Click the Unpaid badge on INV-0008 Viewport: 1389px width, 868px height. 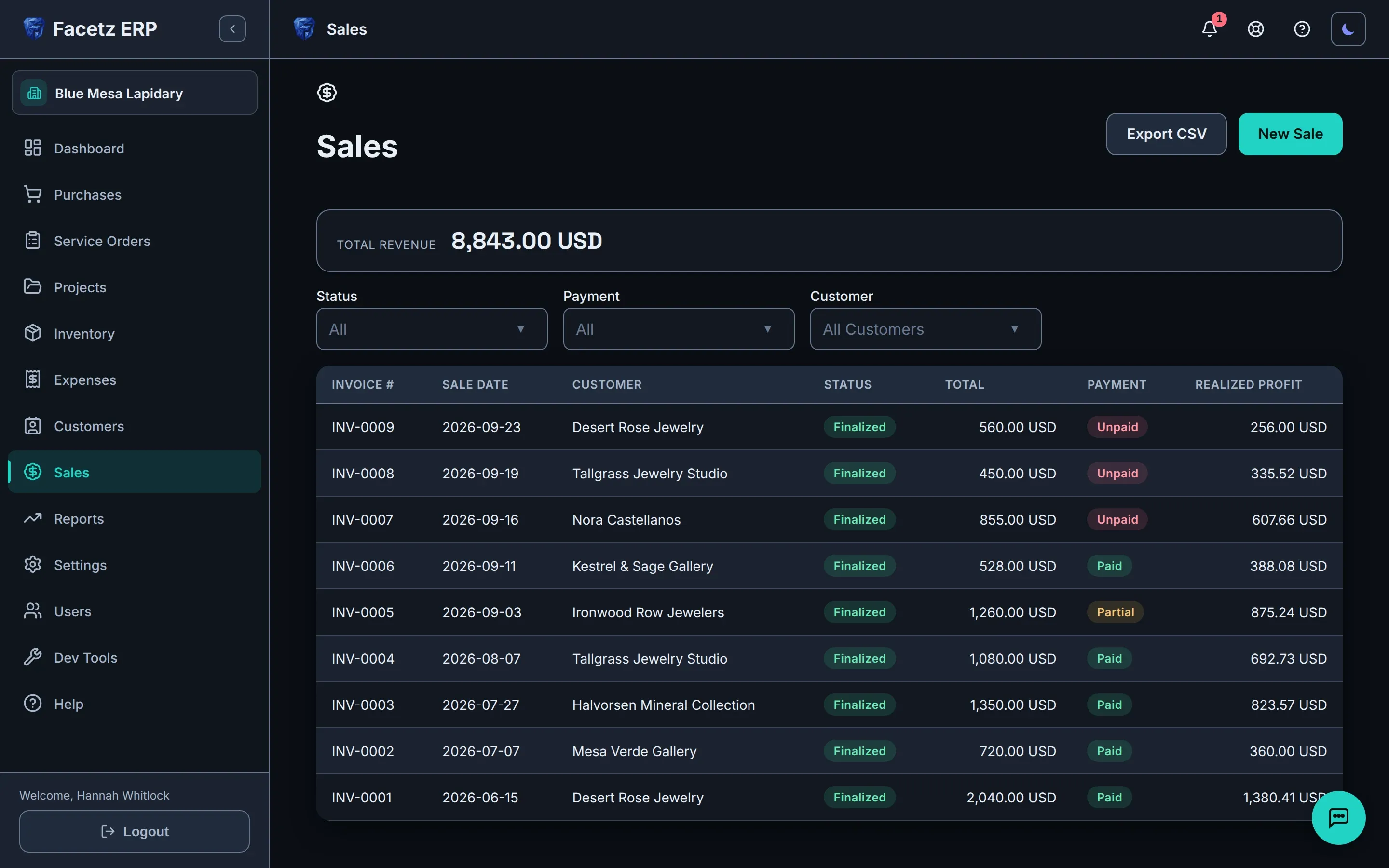1117,473
